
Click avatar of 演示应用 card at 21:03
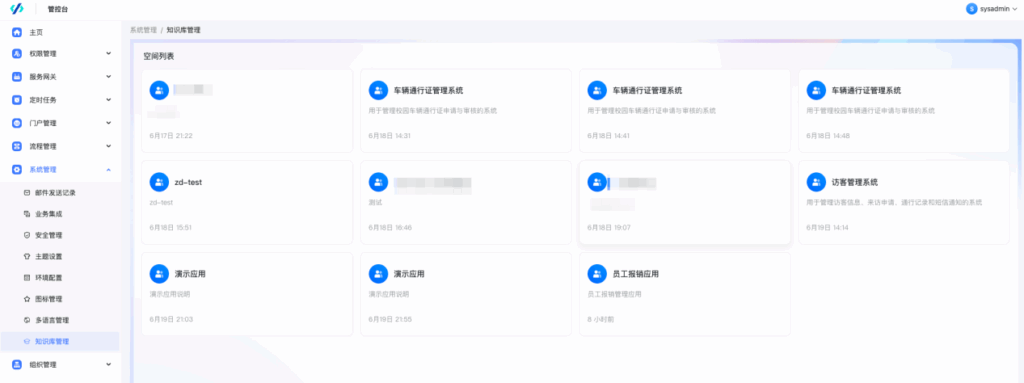point(159,274)
